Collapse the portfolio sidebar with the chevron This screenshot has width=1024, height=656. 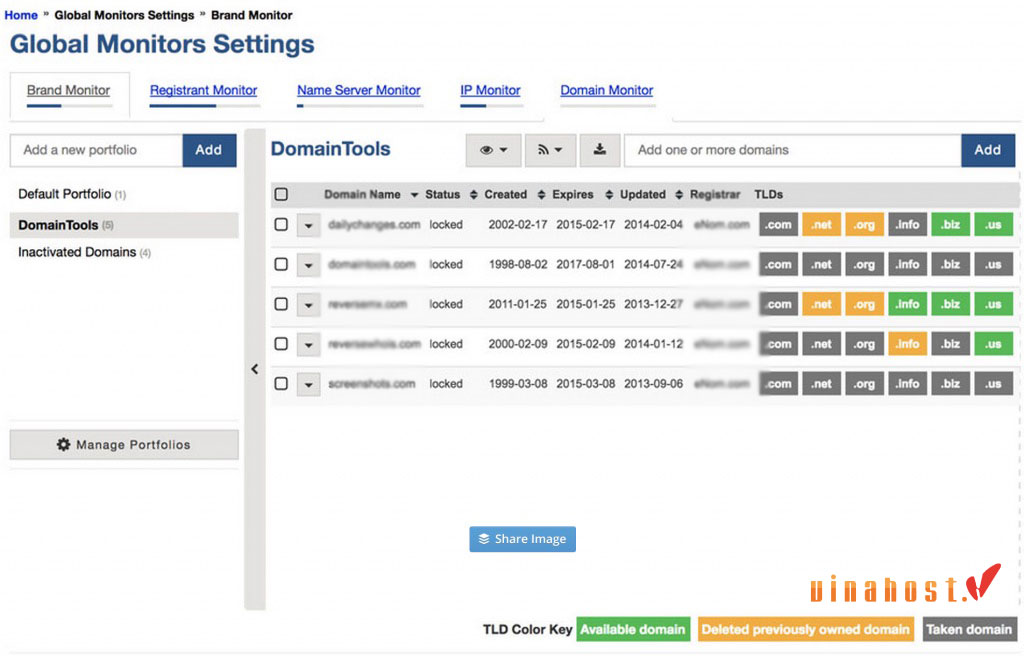pos(255,369)
